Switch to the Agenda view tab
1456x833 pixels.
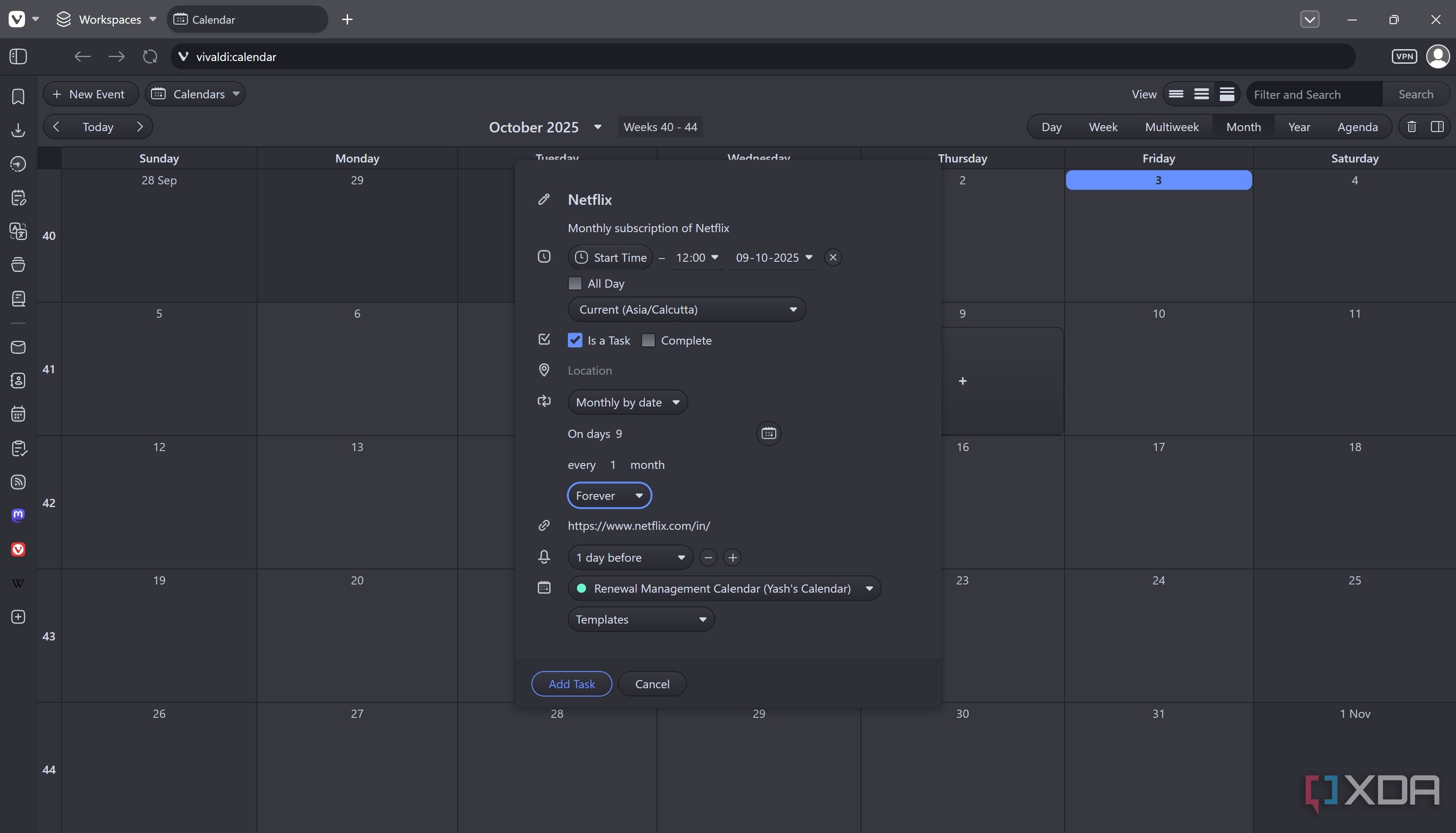[1357, 127]
